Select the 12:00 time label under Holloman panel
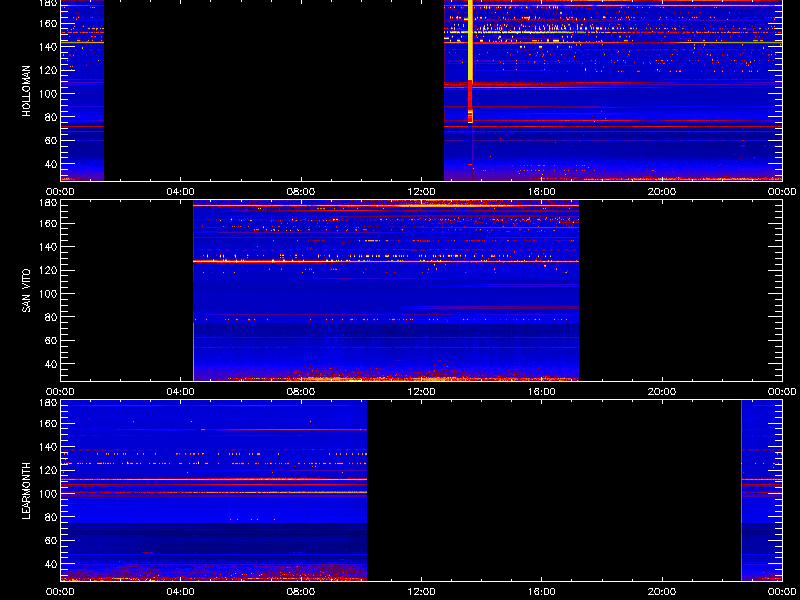The image size is (800, 600). point(421,192)
